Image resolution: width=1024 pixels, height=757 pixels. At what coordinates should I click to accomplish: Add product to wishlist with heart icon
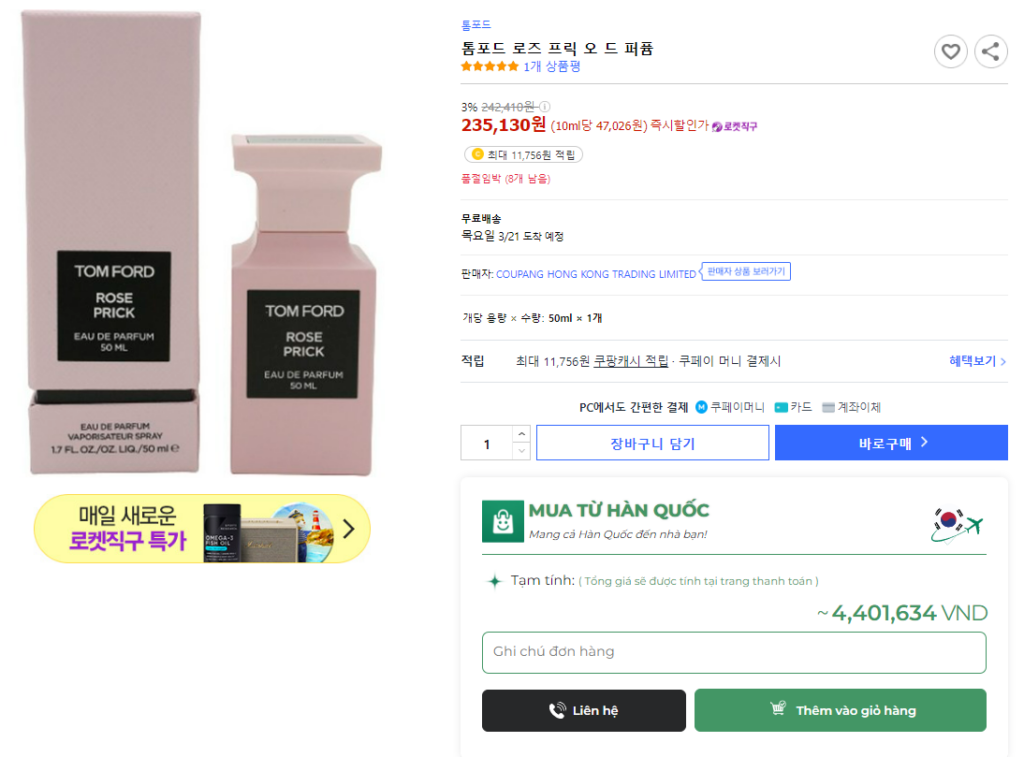(x=950, y=52)
